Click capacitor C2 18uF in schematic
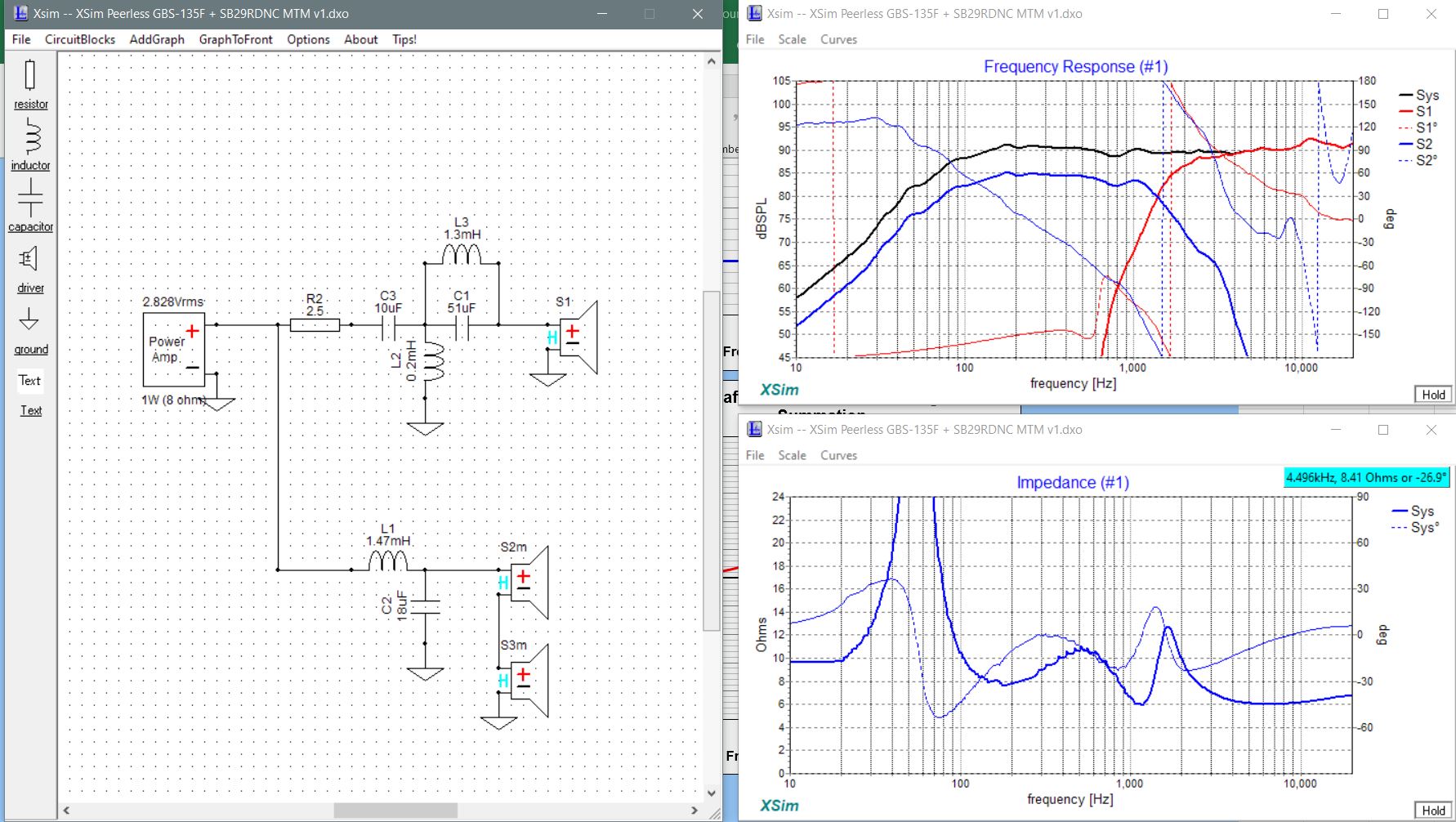This screenshot has height=822, width=1456. click(x=425, y=606)
